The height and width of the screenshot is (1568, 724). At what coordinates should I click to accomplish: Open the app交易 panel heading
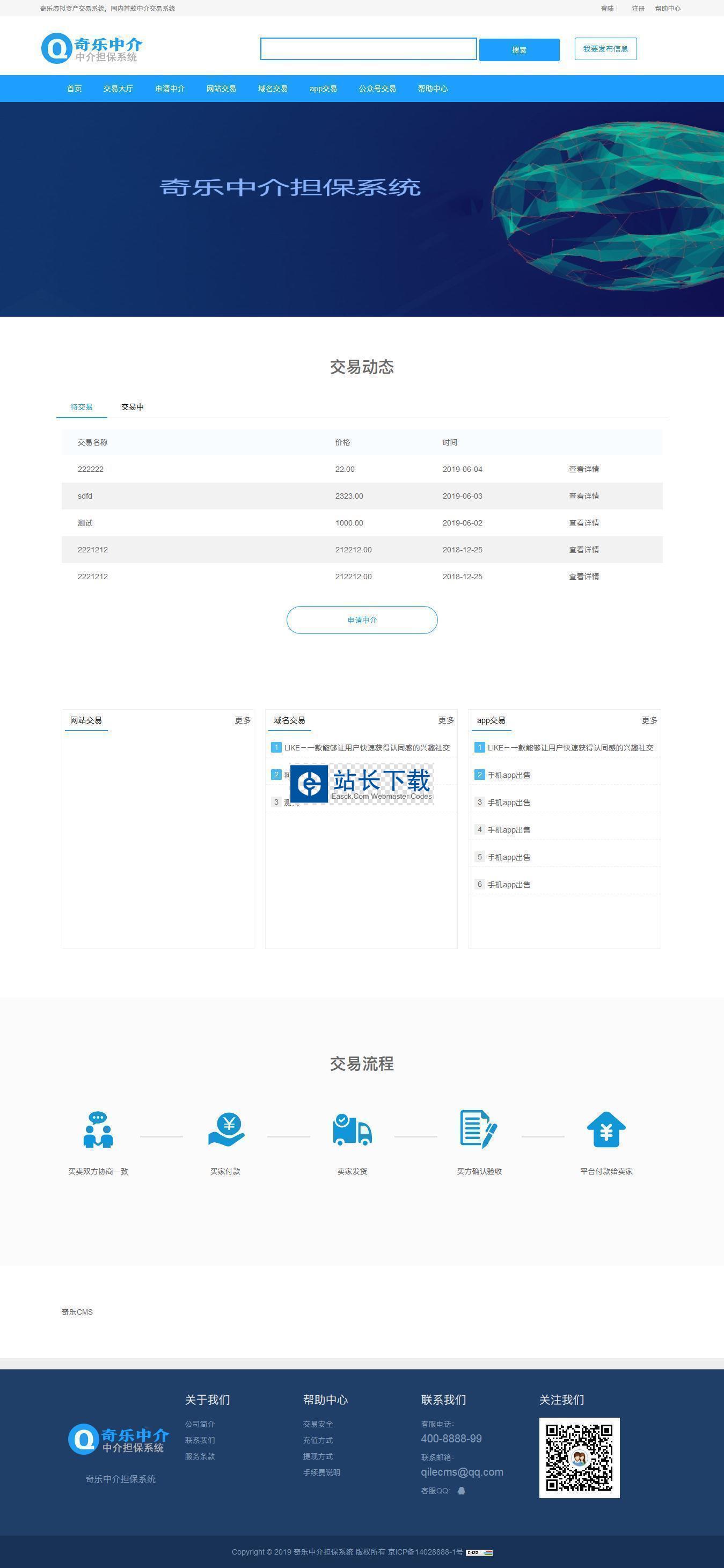click(x=491, y=720)
